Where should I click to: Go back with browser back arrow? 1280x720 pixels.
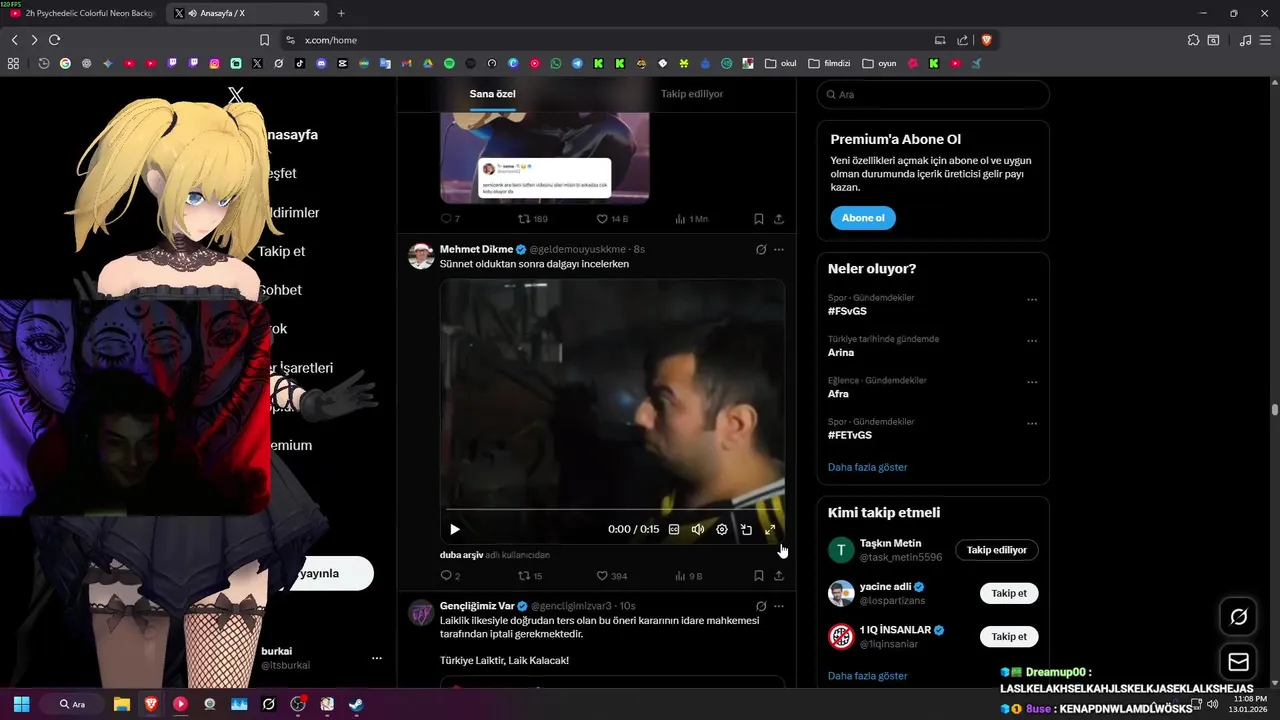coord(15,40)
